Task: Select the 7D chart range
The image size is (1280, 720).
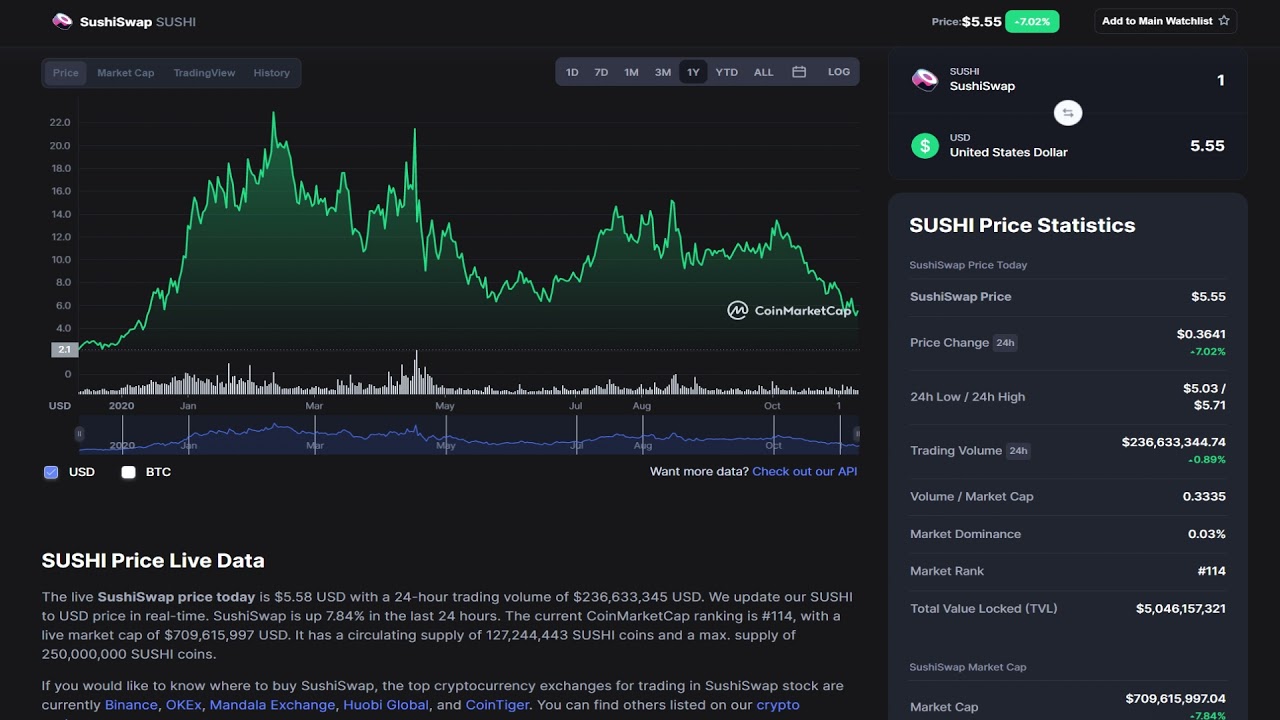Action: click(601, 72)
